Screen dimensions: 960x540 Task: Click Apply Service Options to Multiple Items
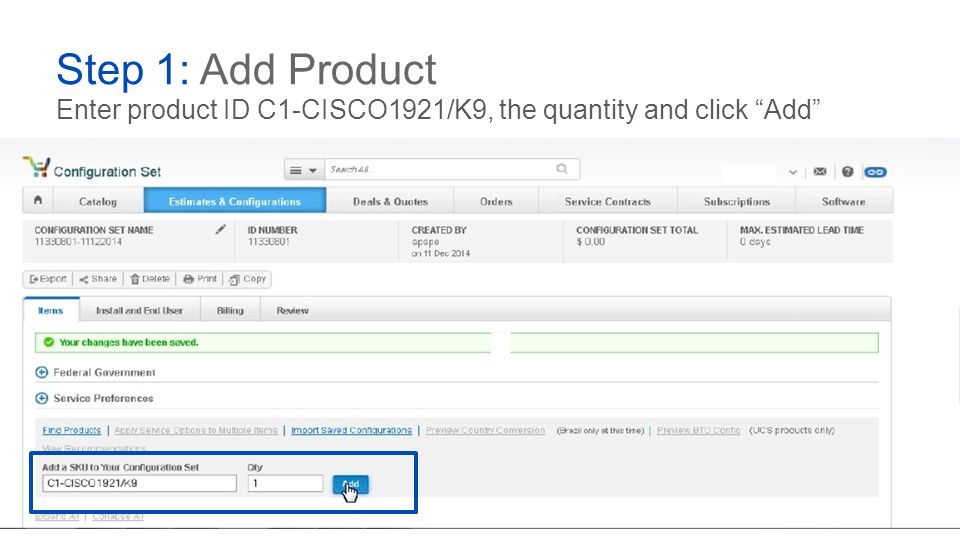(x=196, y=430)
